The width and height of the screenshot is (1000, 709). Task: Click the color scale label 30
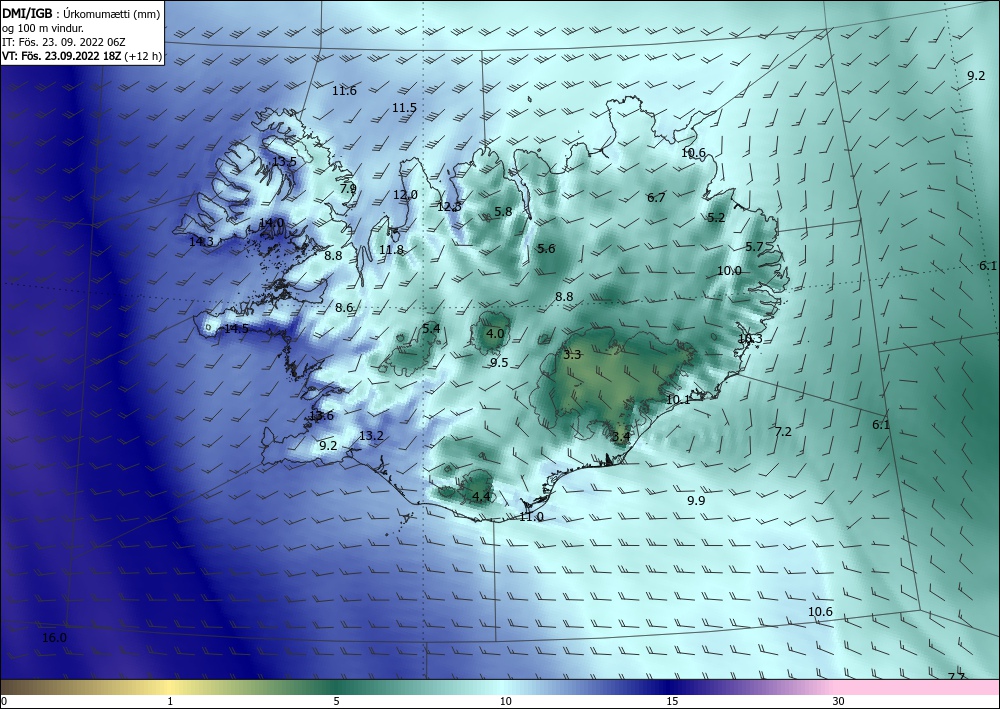pos(839,701)
